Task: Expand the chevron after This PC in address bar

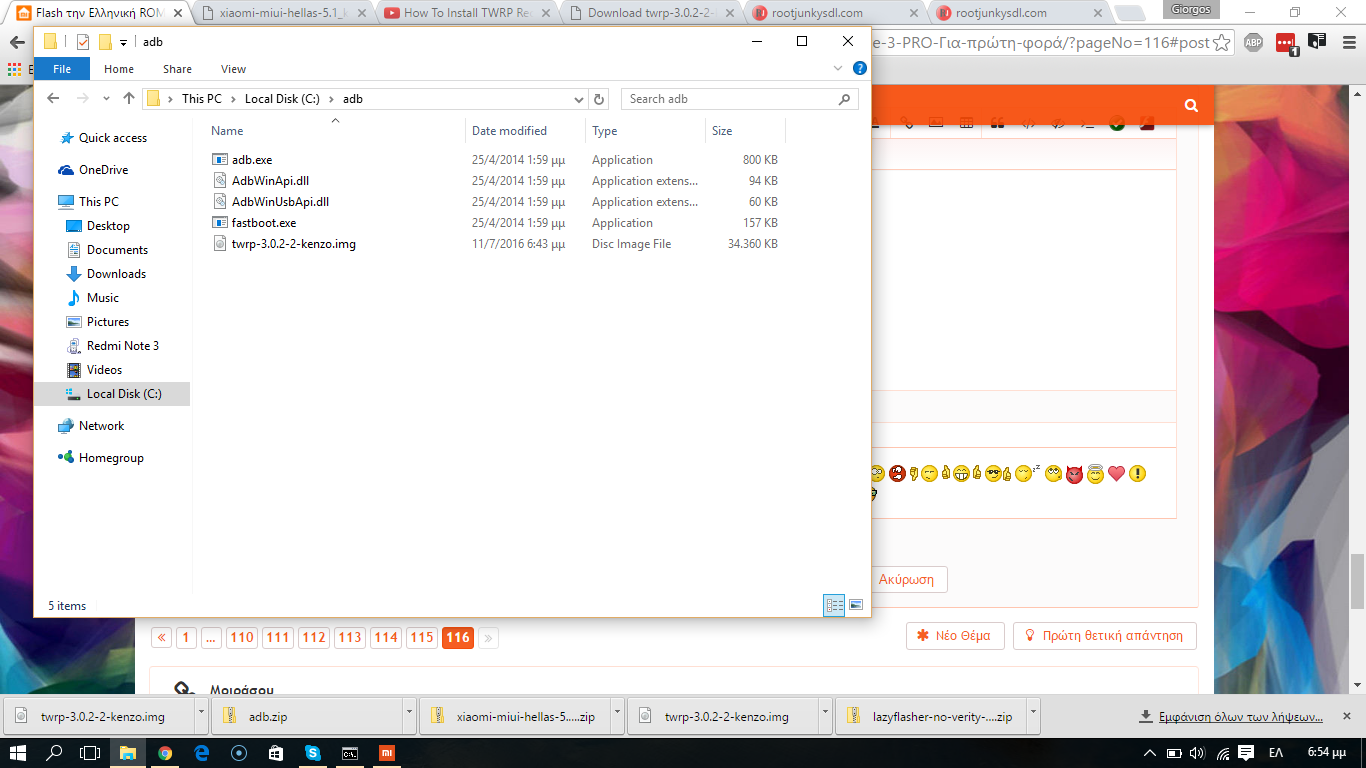Action: click(233, 99)
